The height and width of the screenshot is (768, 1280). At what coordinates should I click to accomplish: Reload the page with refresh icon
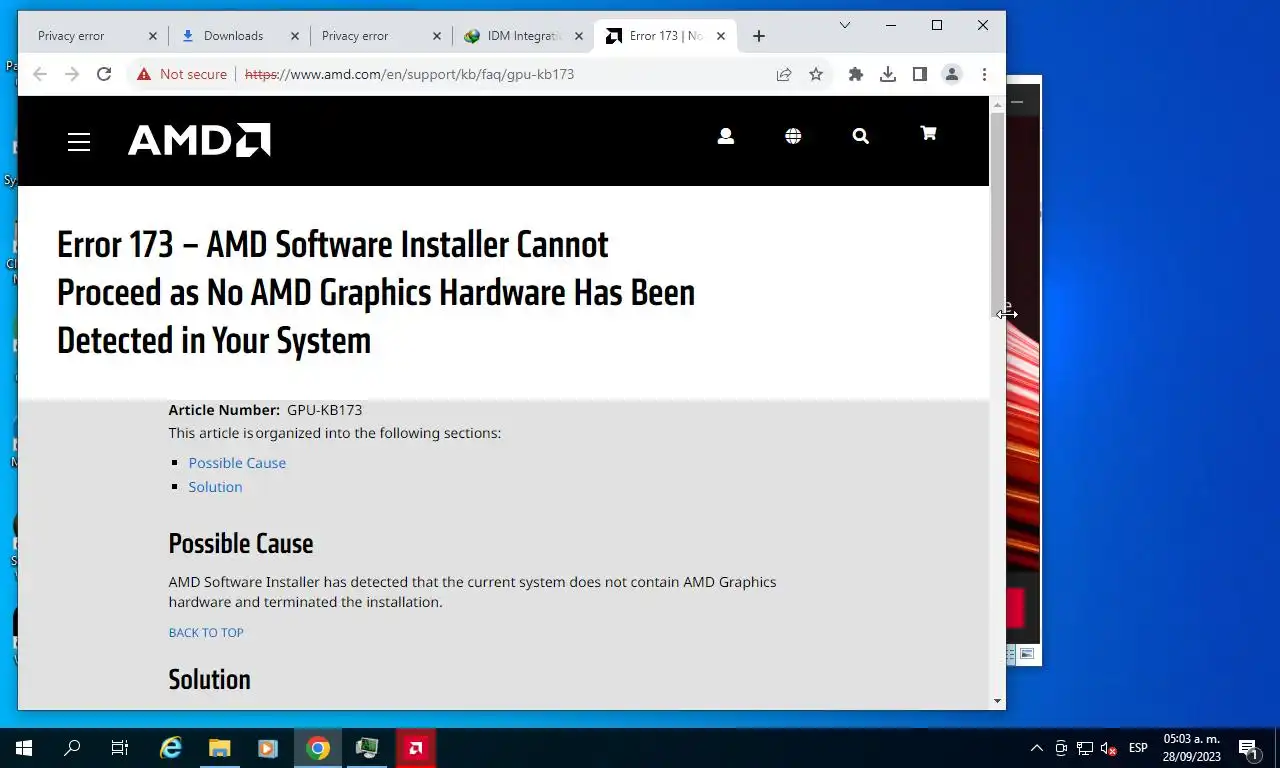(104, 74)
